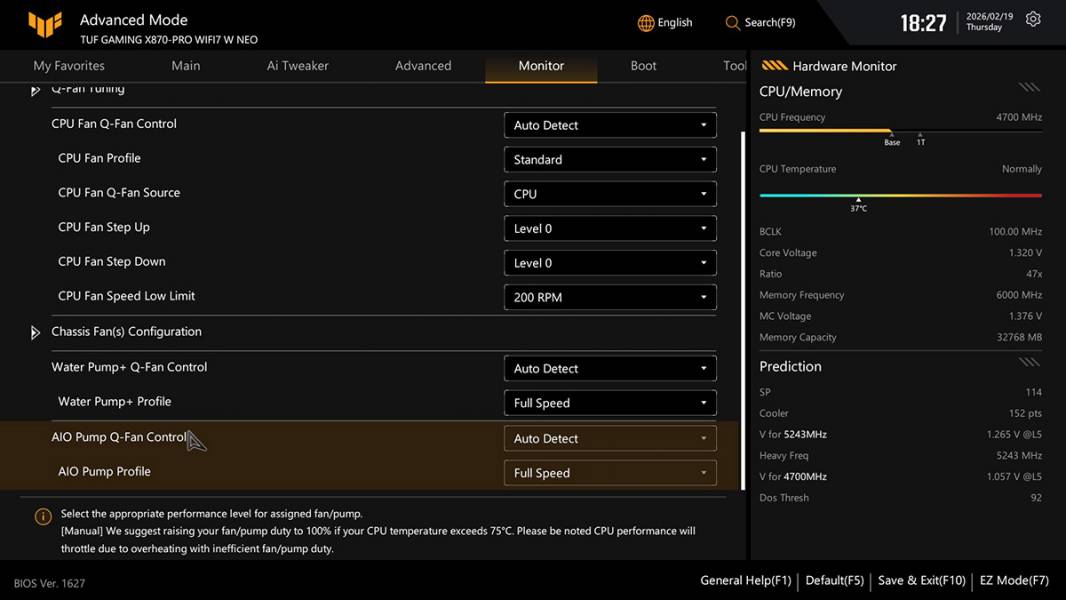Collapse the Q-Fan Tuning section
This screenshot has height=600, width=1066.
click(36, 90)
